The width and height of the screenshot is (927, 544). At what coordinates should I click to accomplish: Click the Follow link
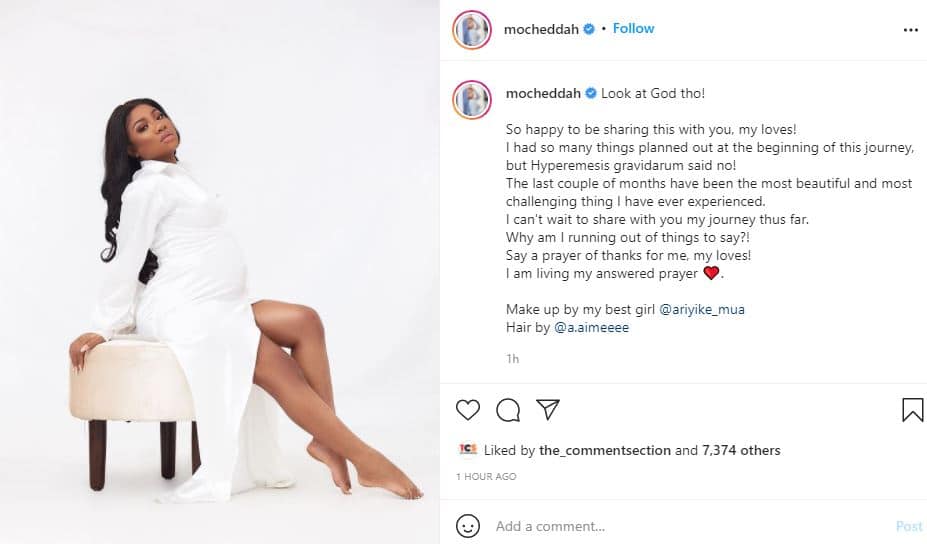pyautogui.click(x=633, y=28)
